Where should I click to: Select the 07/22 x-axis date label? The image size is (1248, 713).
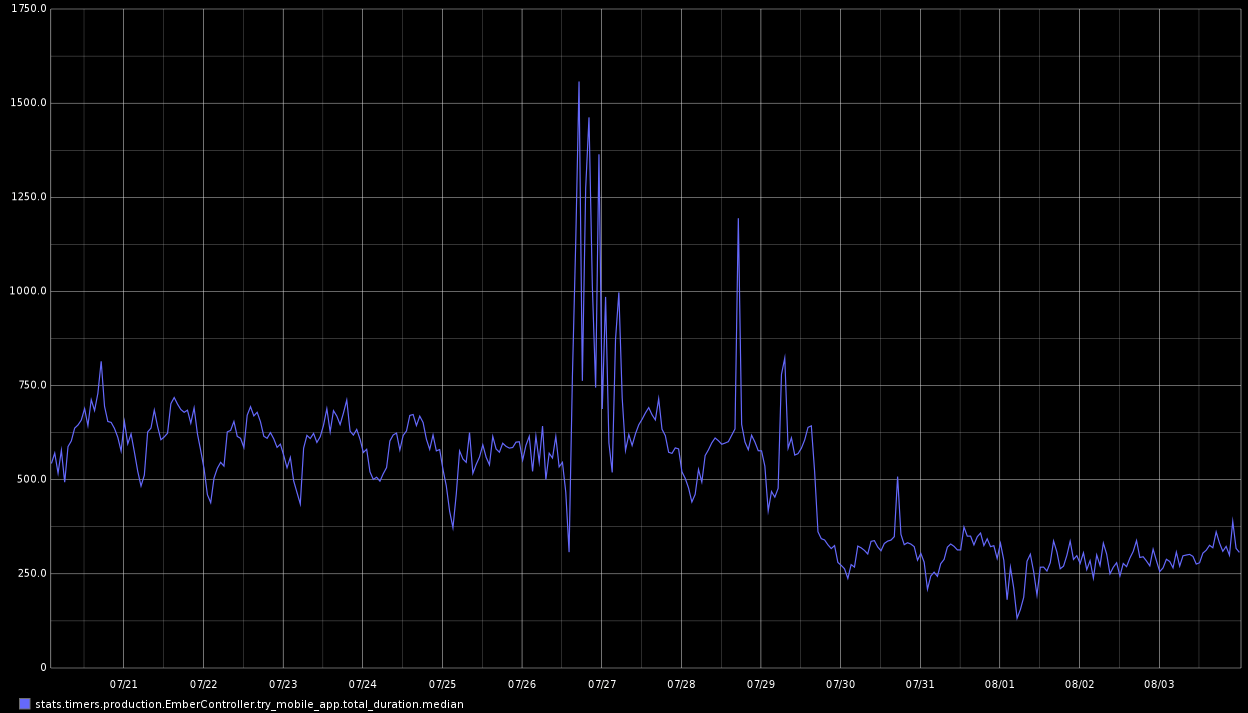pyautogui.click(x=203, y=684)
